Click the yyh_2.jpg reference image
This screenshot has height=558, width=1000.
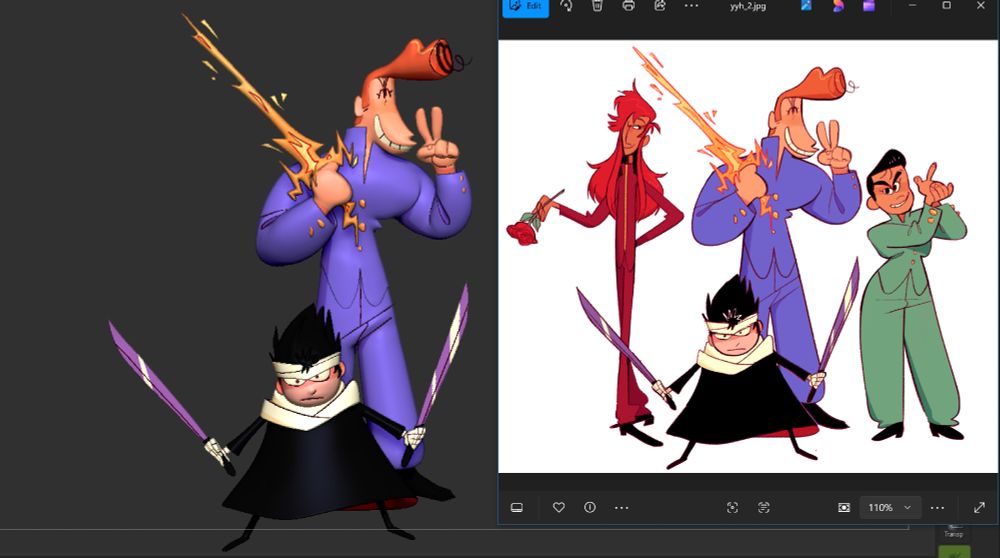click(x=747, y=256)
